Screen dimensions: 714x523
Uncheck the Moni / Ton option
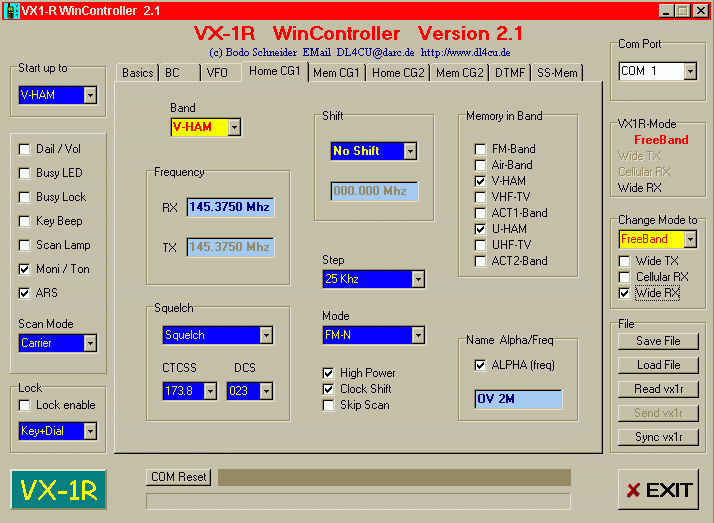pos(25,269)
